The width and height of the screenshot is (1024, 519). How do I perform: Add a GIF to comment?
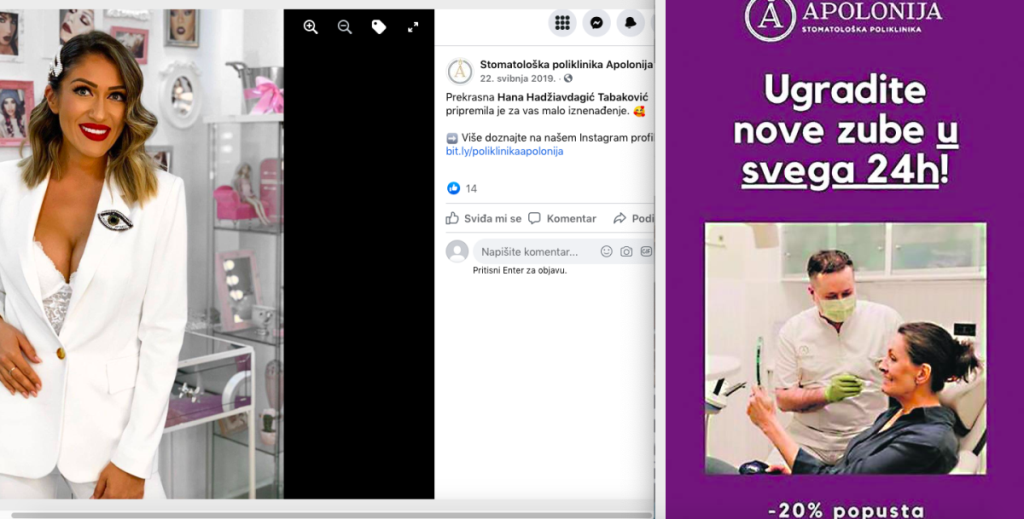(x=646, y=251)
